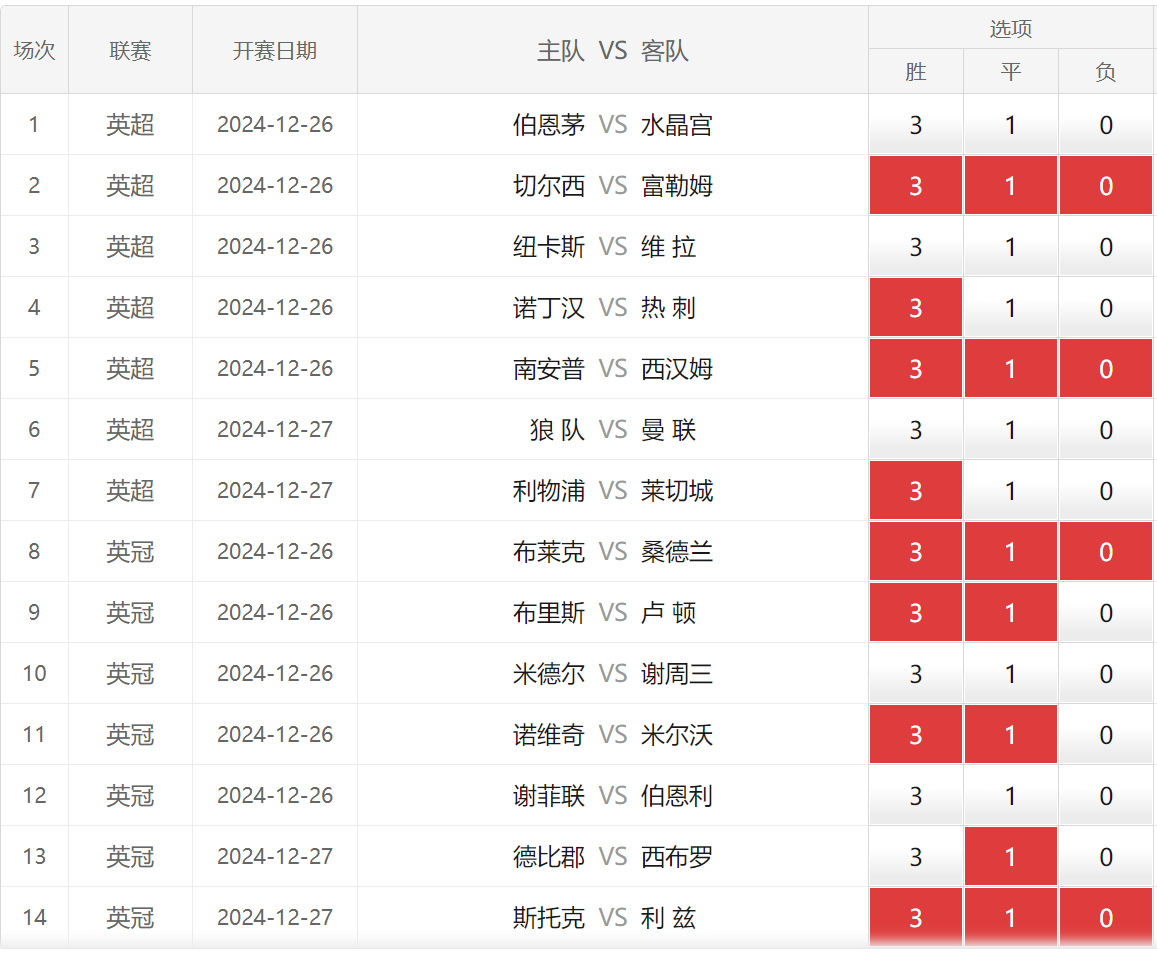The width and height of the screenshot is (1157, 959).
Task: Select draw (1) for 狼队 vs 曼联
Action: (1011, 429)
